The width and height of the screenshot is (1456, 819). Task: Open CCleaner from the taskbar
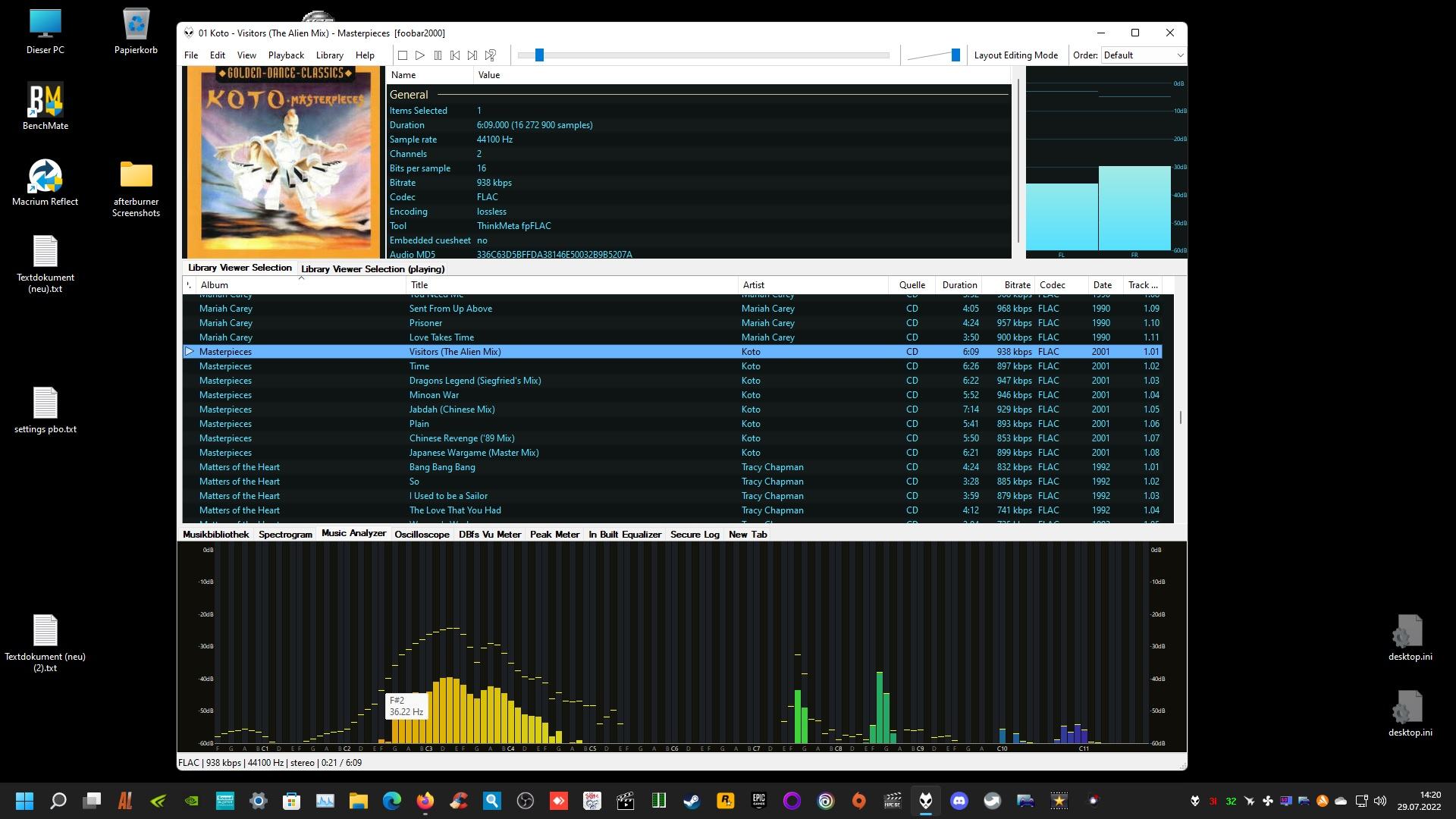tap(459, 801)
